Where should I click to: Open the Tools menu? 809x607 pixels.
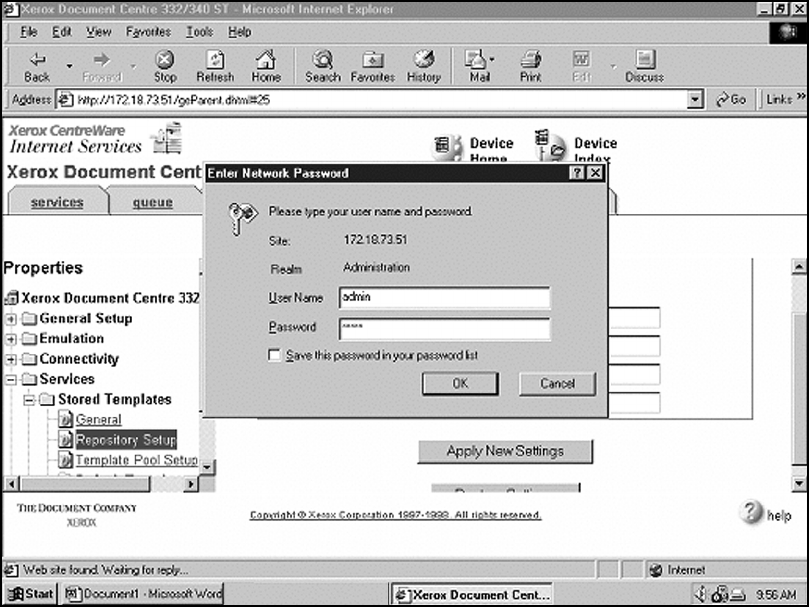click(199, 32)
